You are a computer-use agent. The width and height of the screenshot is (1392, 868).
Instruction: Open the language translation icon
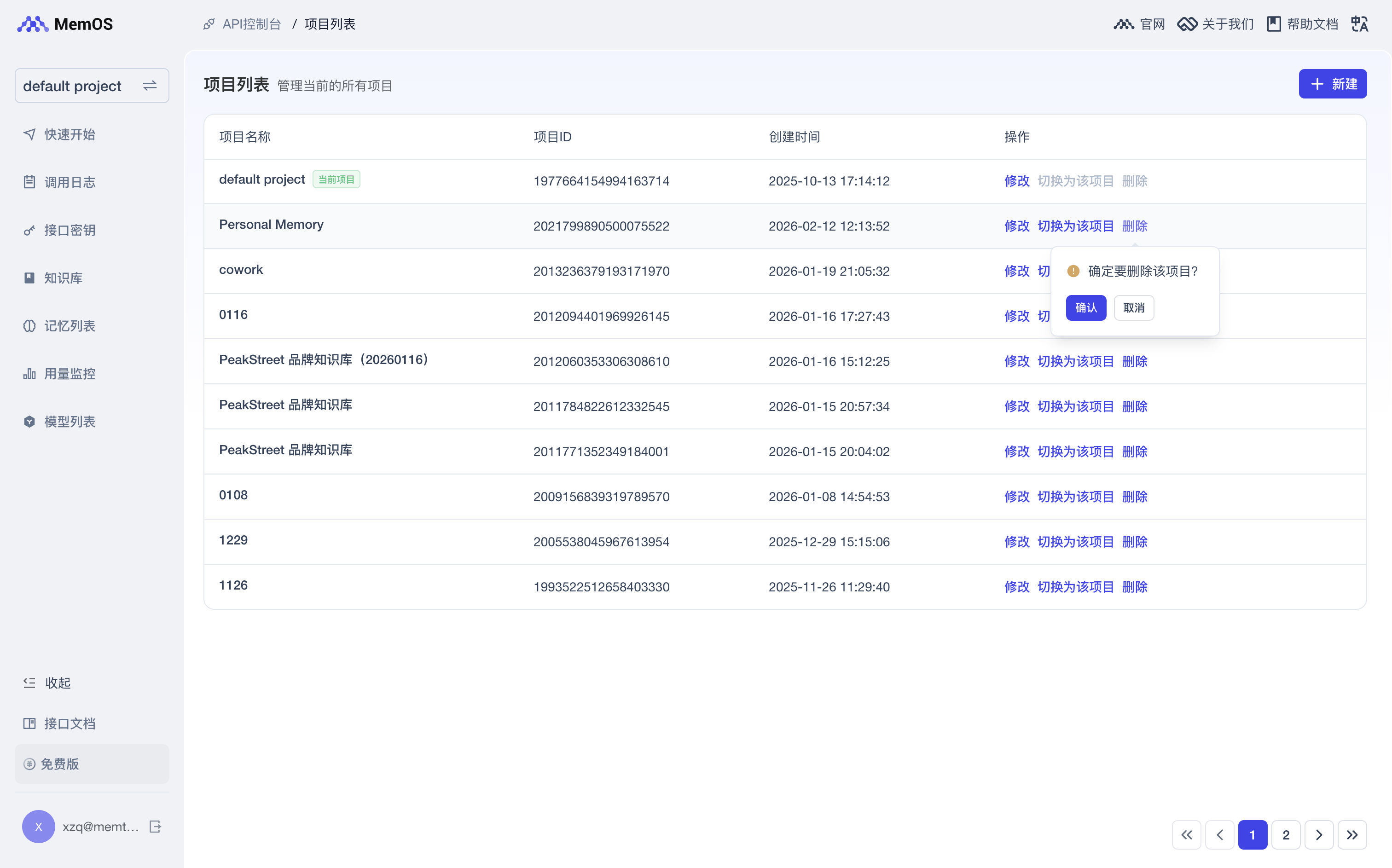pyautogui.click(x=1359, y=24)
